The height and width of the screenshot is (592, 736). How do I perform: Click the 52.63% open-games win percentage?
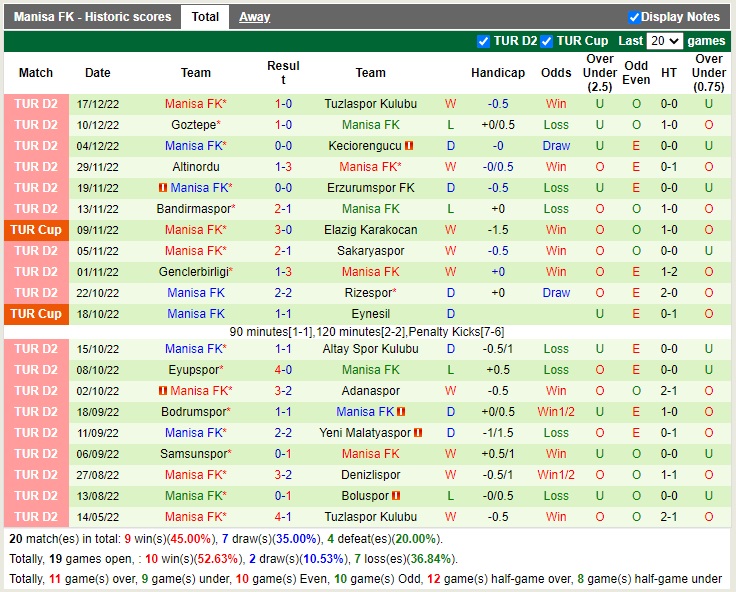point(217,559)
